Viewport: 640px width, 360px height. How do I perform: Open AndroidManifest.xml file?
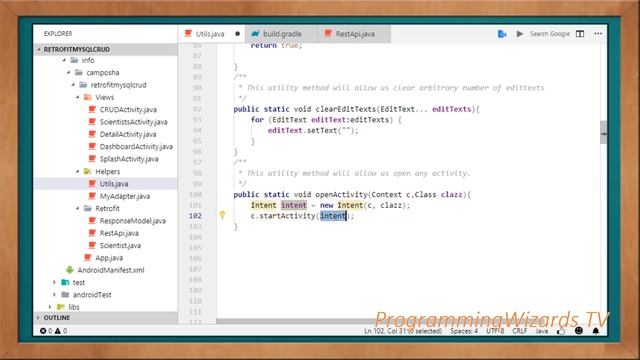click(x=111, y=270)
